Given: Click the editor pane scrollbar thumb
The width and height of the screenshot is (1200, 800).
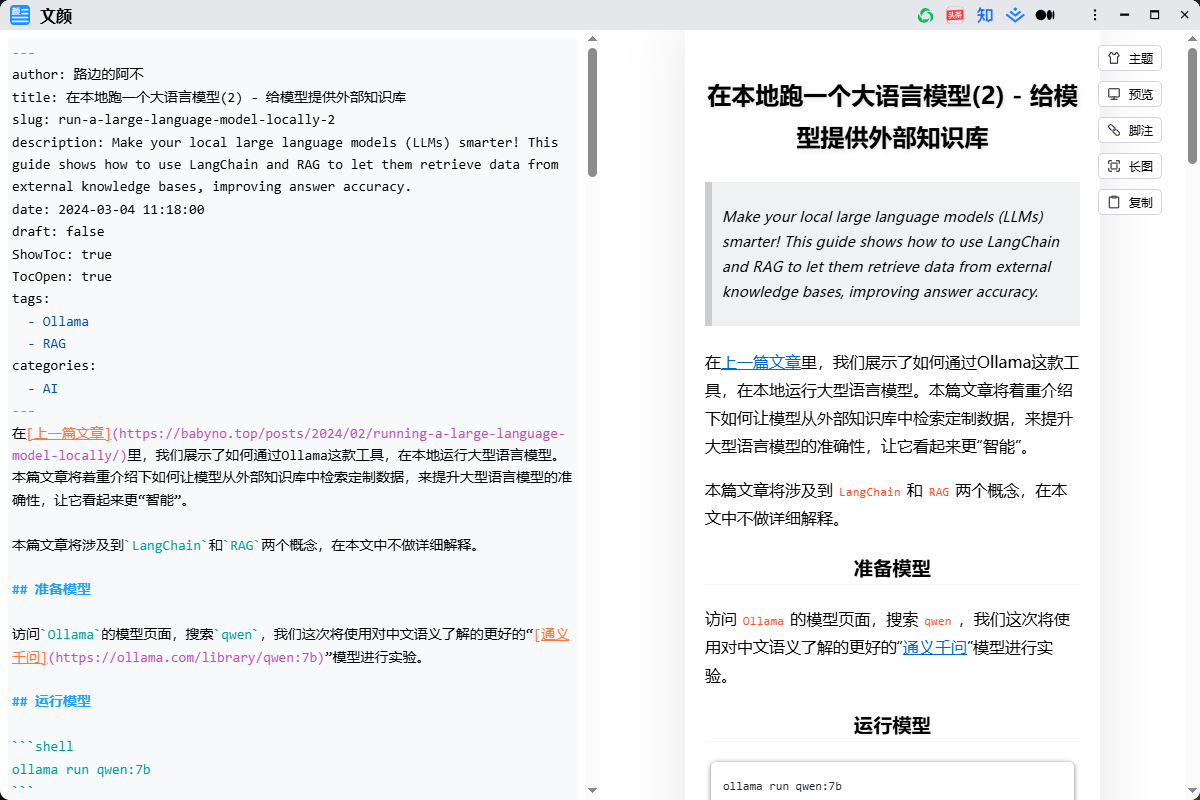Looking at the screenshot, I should (x=592, y=112).
